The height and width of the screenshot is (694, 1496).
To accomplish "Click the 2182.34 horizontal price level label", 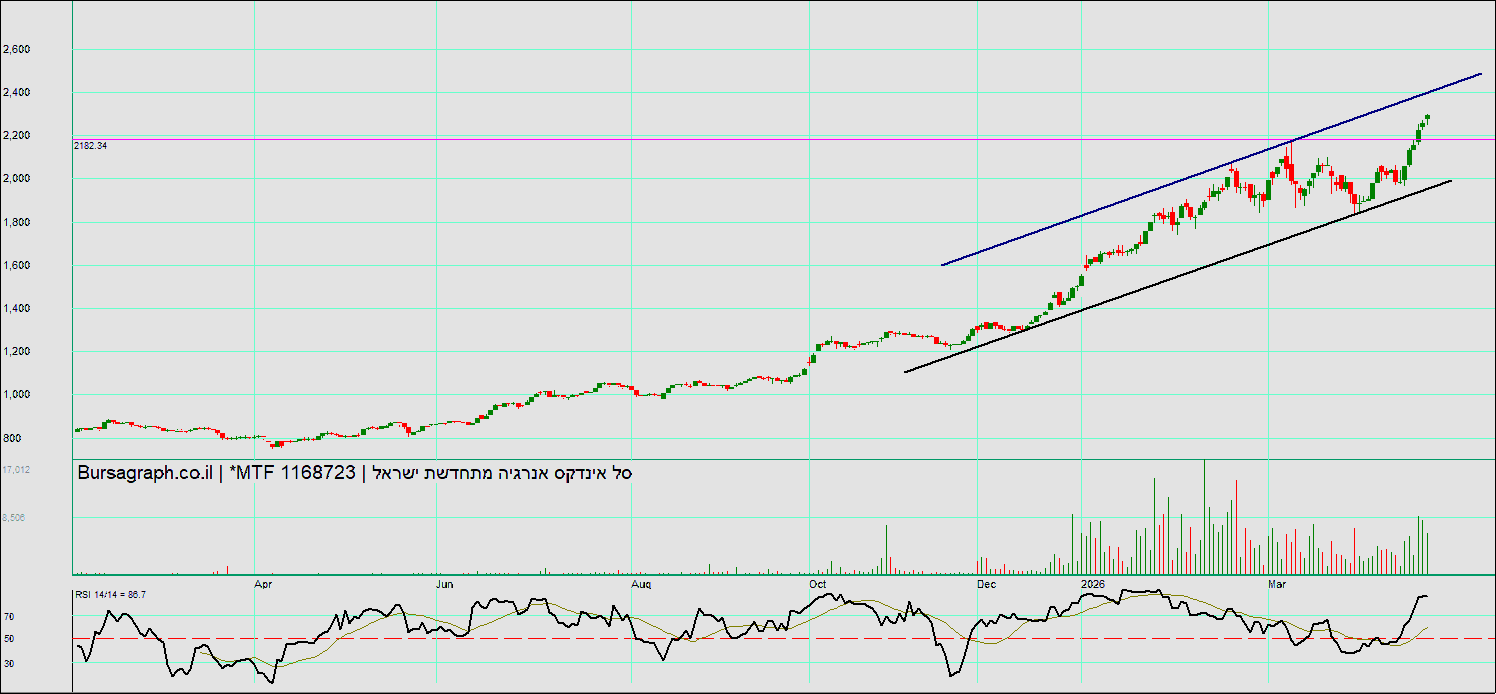I will tap(91, 146).
